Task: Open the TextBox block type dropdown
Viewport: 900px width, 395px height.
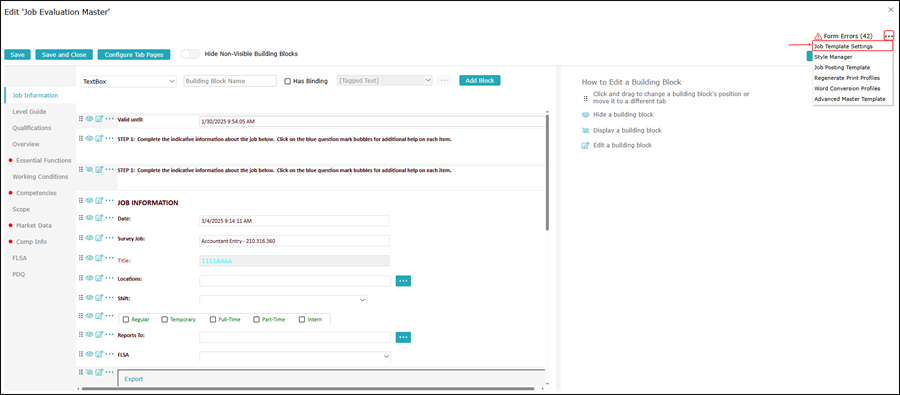Action: click(x=129, y=82)
